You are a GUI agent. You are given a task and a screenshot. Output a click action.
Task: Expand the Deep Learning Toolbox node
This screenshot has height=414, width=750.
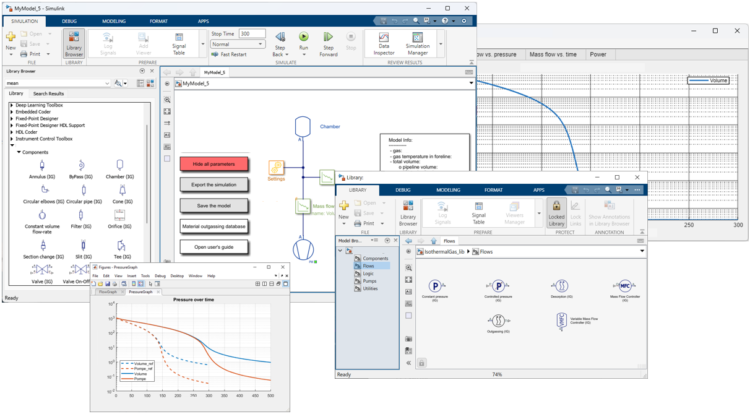pyautogui.click(x=11, y=104)
